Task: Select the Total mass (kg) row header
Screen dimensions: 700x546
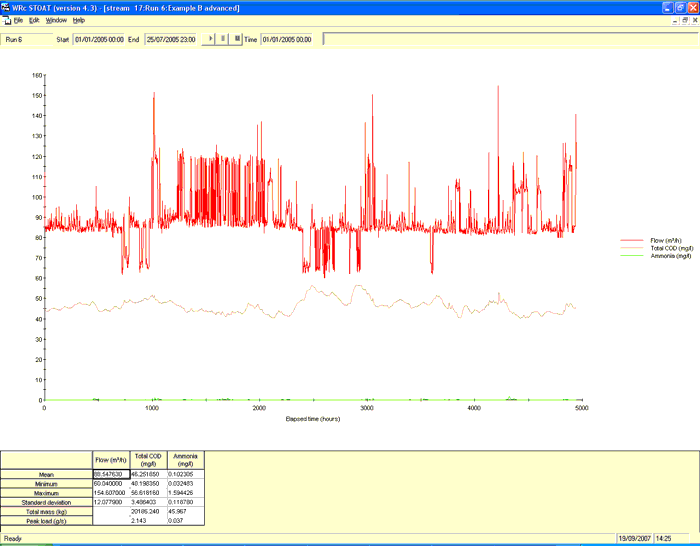Action: pyautogui.click(x=46, y=512)
